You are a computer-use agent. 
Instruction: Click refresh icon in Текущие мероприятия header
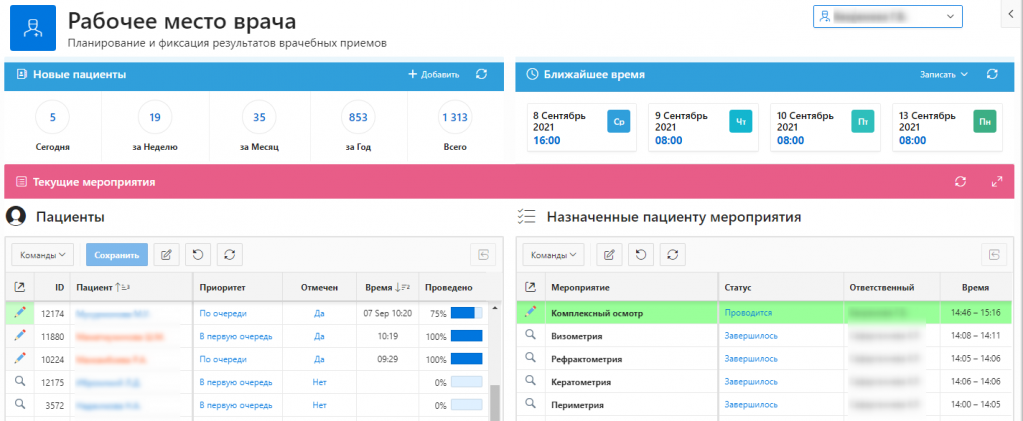point(960,182)
